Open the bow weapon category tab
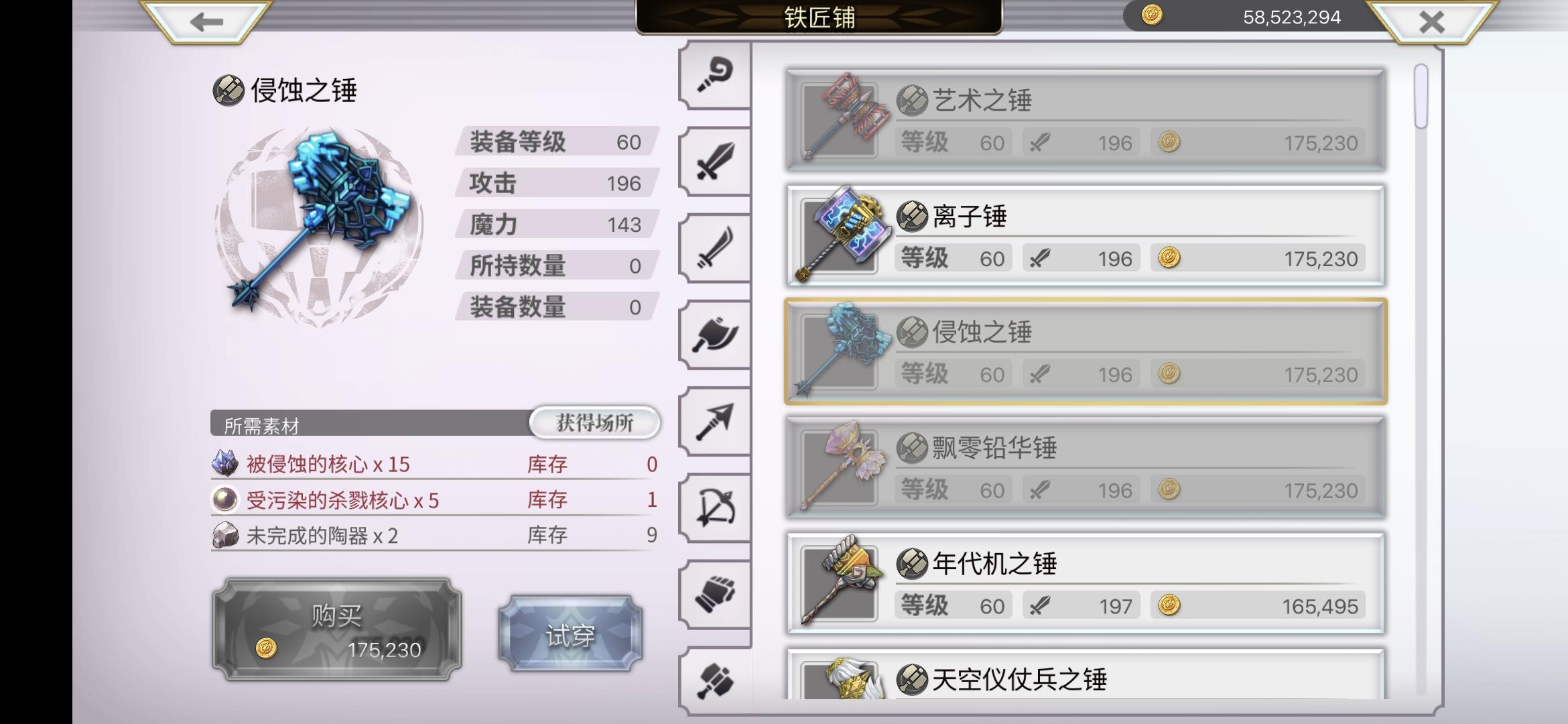 [x=715, y=507]
